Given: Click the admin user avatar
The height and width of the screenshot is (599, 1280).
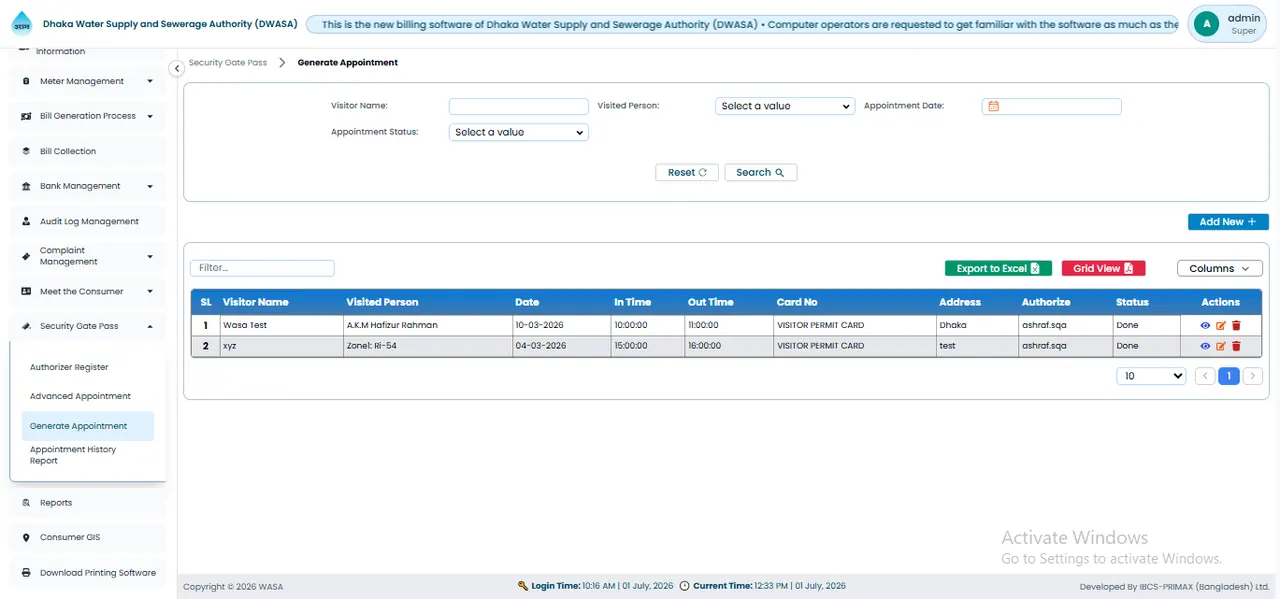Looking at the screenshot, I should [1207, 24].
